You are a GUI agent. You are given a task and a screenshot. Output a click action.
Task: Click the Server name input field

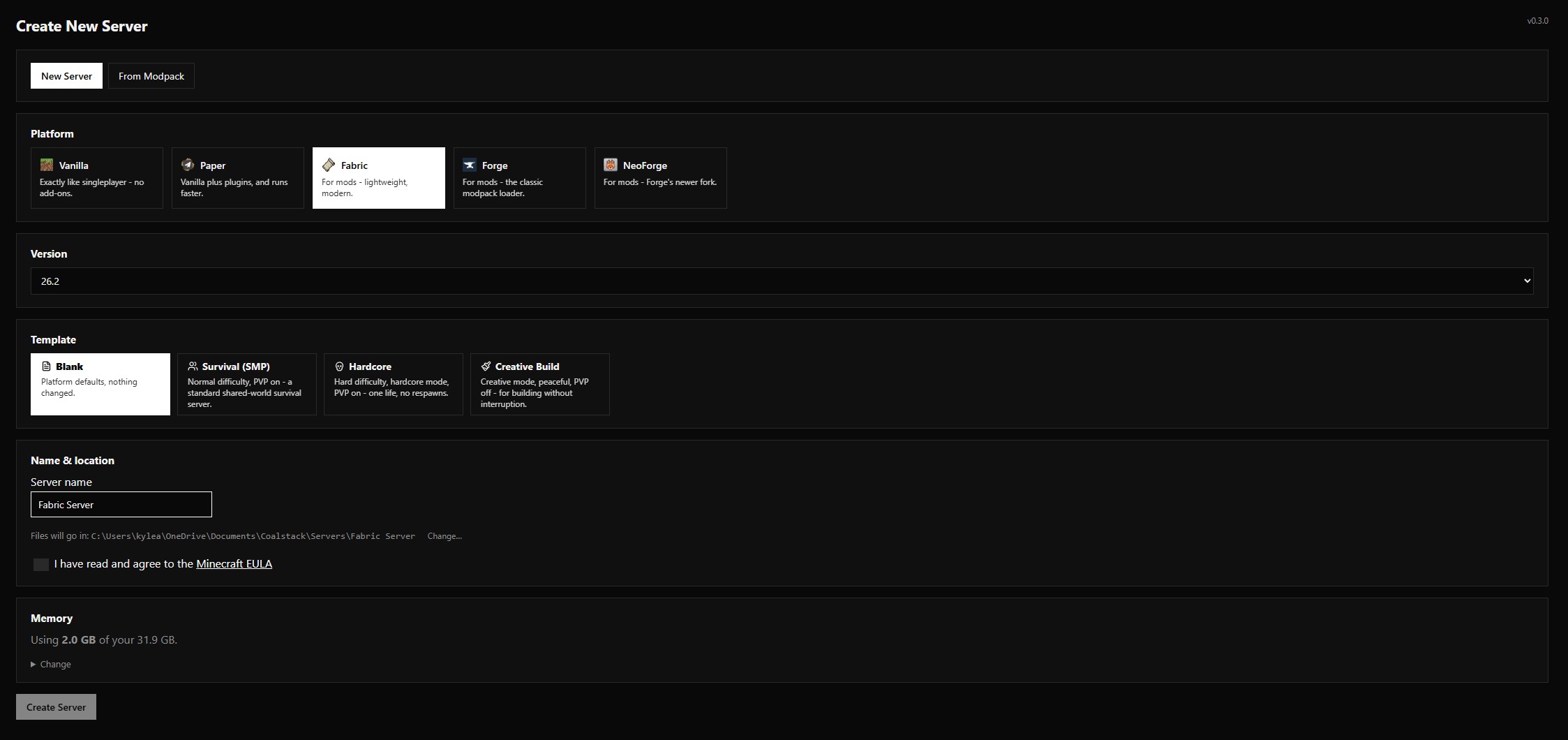coord(121,504)
